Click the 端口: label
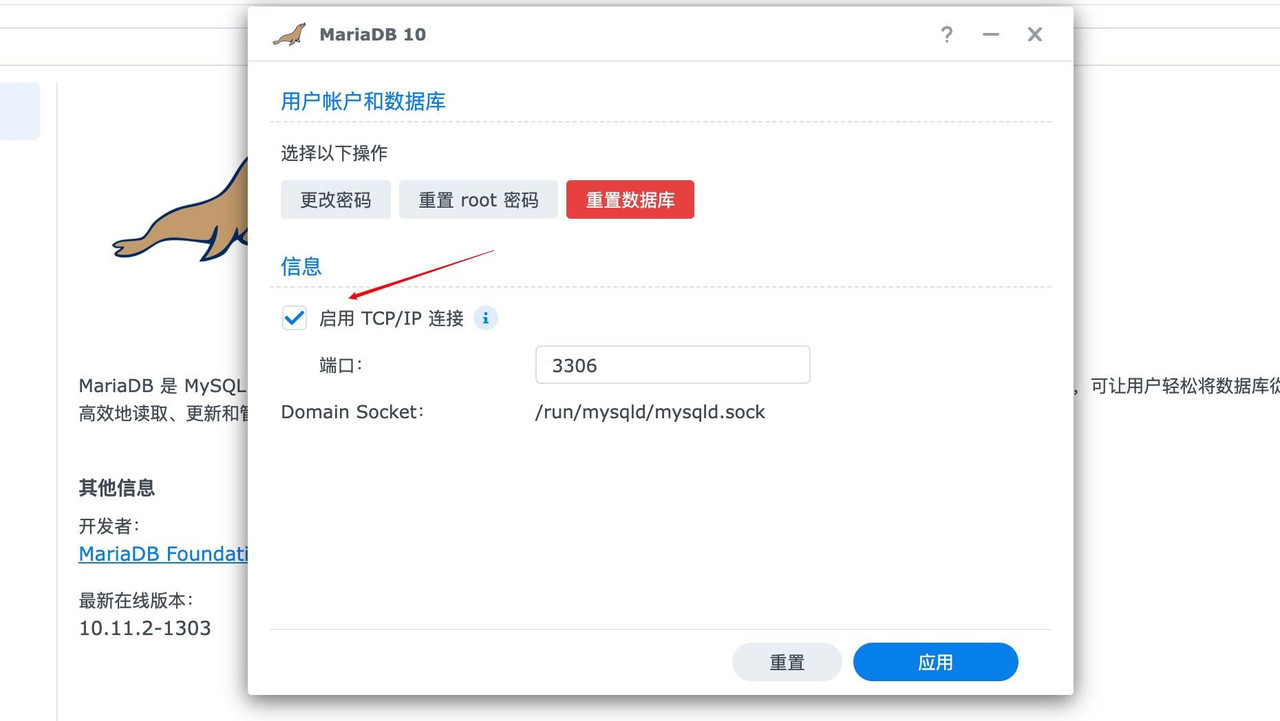Image resolution: width=1280 pixels, height=721 pixels. [341, 365]
